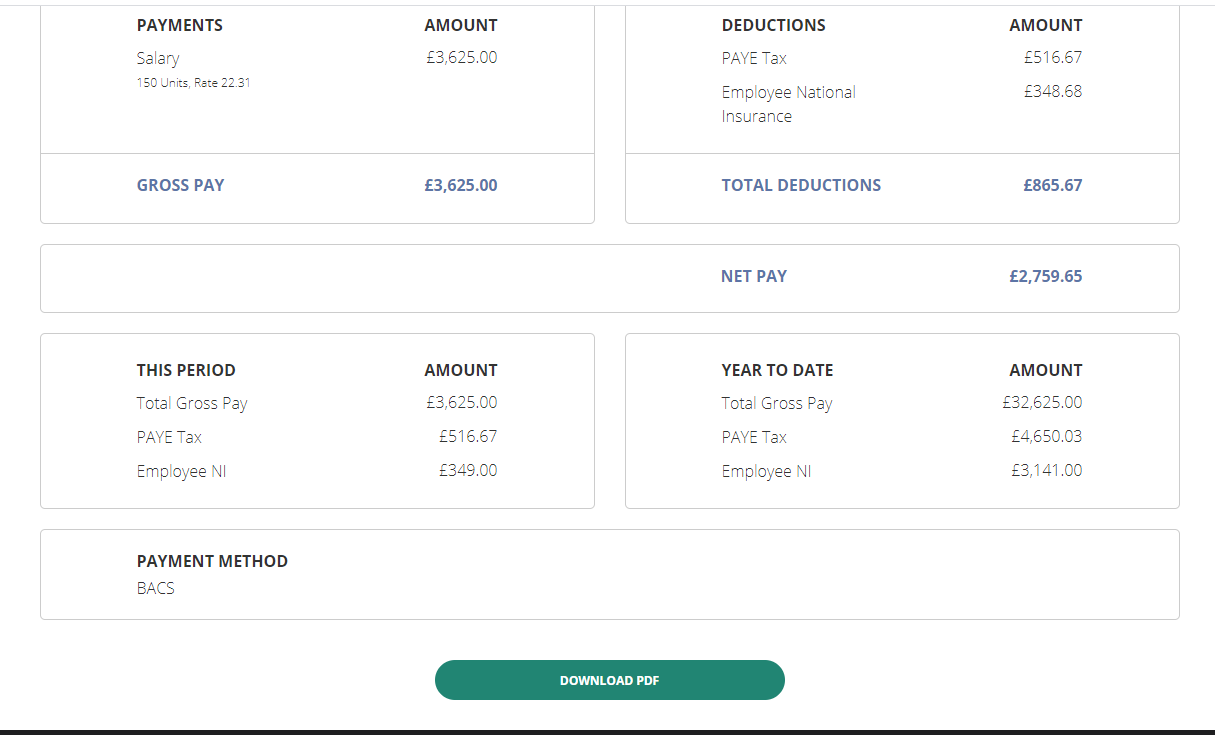Screen dimensions: 1215x735
Task: Select the BACS payment method text
Action: 156,588
